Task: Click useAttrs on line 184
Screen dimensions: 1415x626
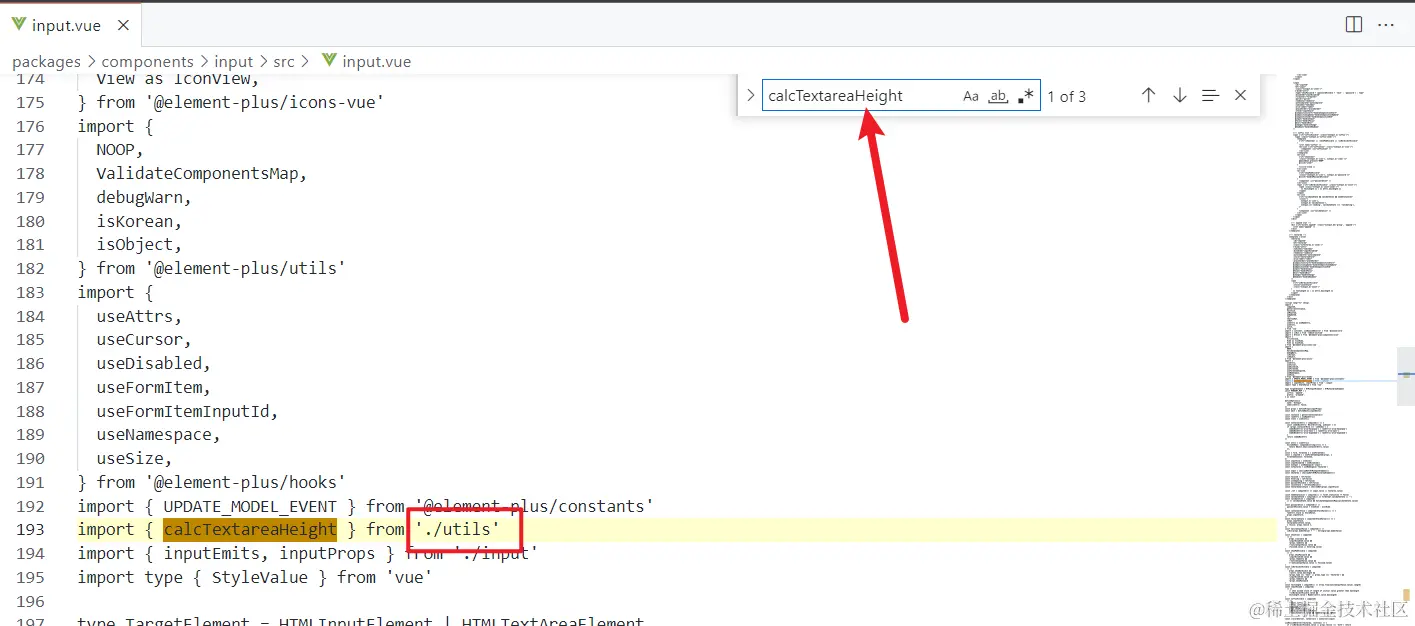Action: (x=135, y=316)
